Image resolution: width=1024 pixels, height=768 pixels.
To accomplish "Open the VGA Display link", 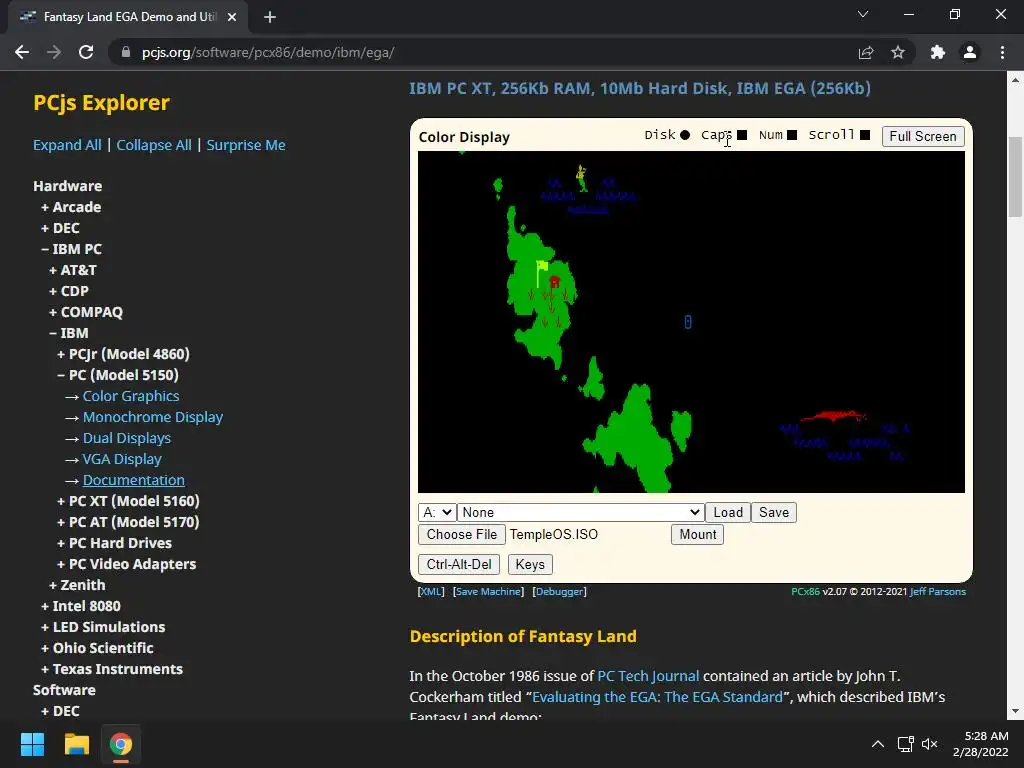I will 122,459.
